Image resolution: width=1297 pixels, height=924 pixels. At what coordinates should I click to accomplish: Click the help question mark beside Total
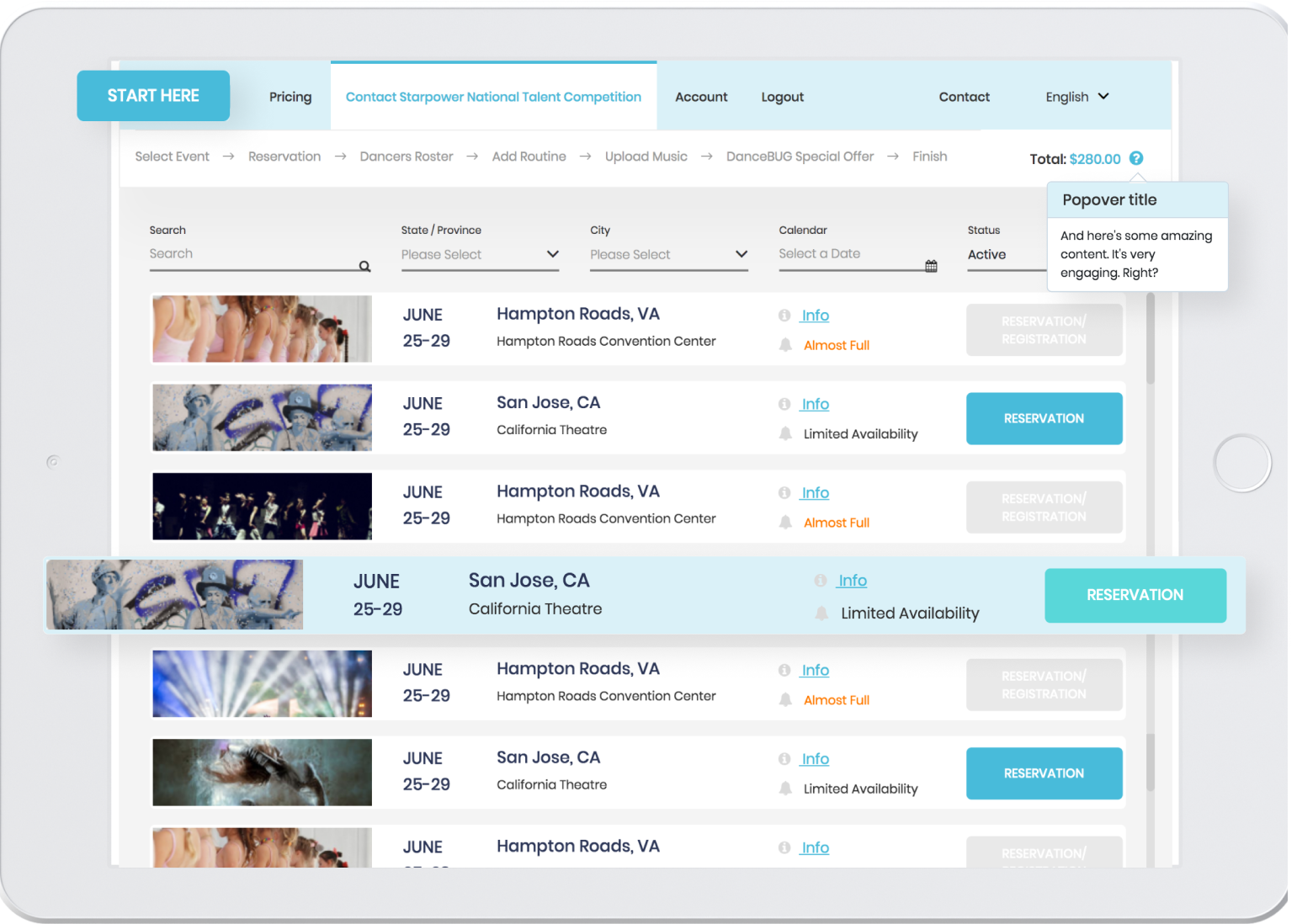(x=1136, y=158)
